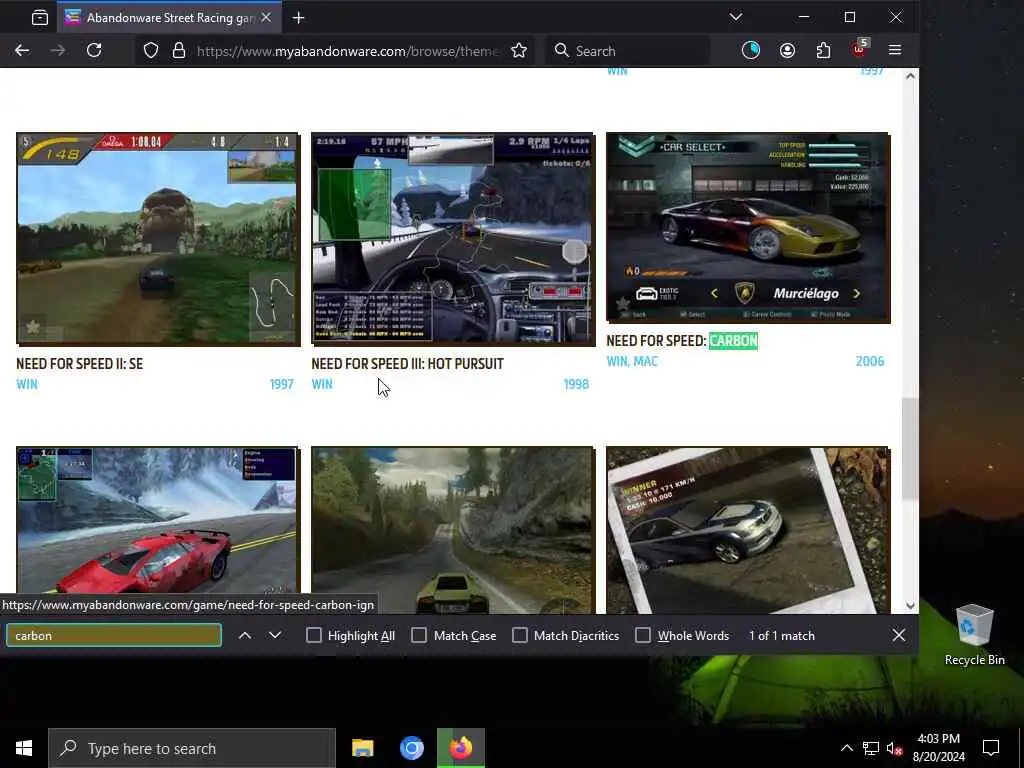1024x768 pixels.
Task: Open Need for Speed II: SE screenshot thumbnail
Action: (x=158, y=239)
